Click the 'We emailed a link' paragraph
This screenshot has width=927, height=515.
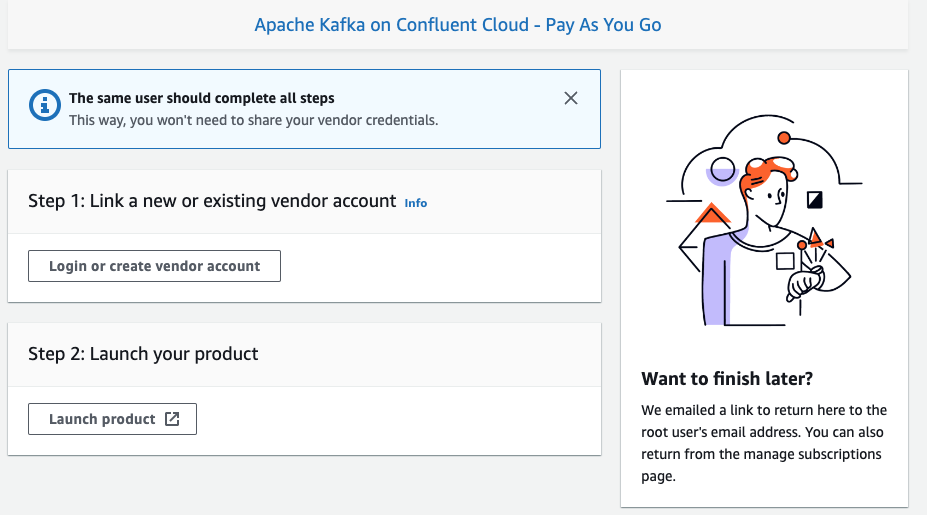[764, 443]
